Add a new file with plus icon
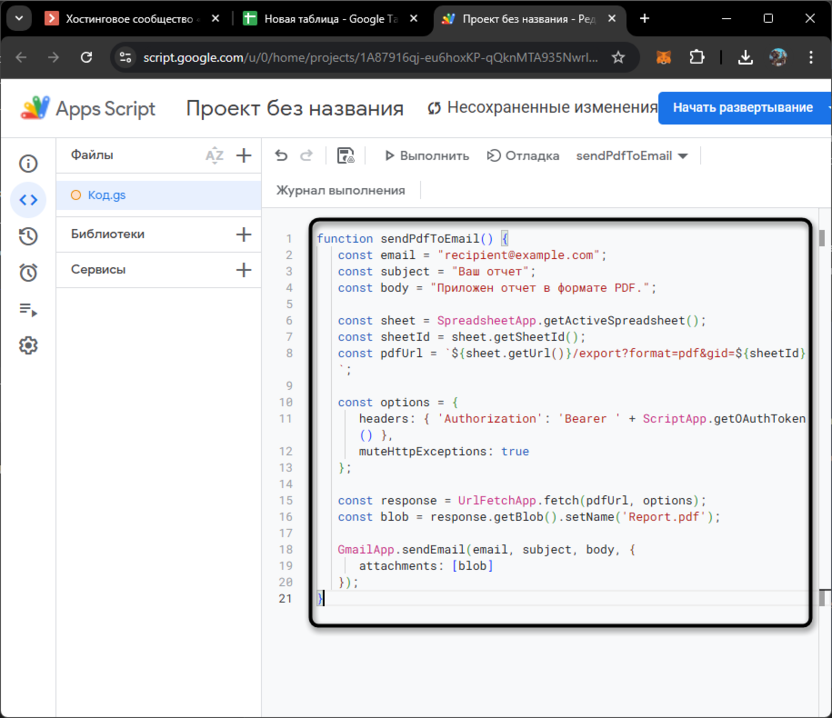832x718 pixels. tap(243, 155)
